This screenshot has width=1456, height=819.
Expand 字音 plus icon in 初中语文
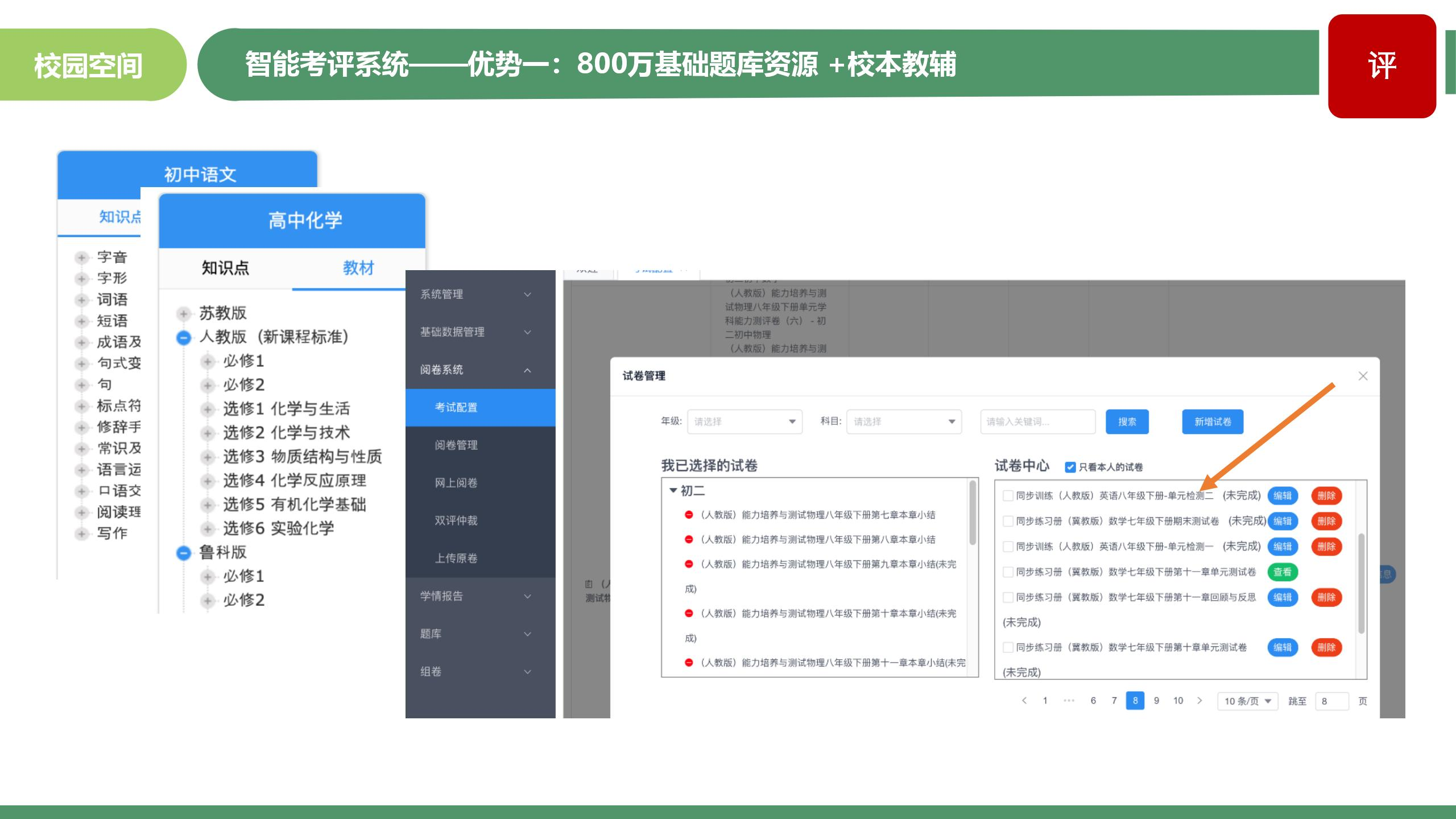82,257
